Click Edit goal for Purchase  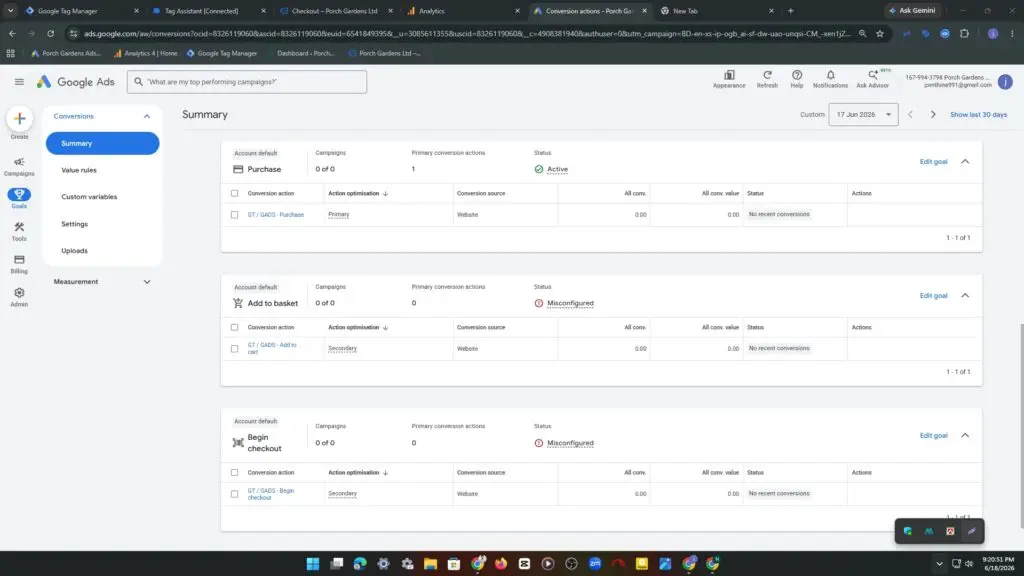pos(933,161)
